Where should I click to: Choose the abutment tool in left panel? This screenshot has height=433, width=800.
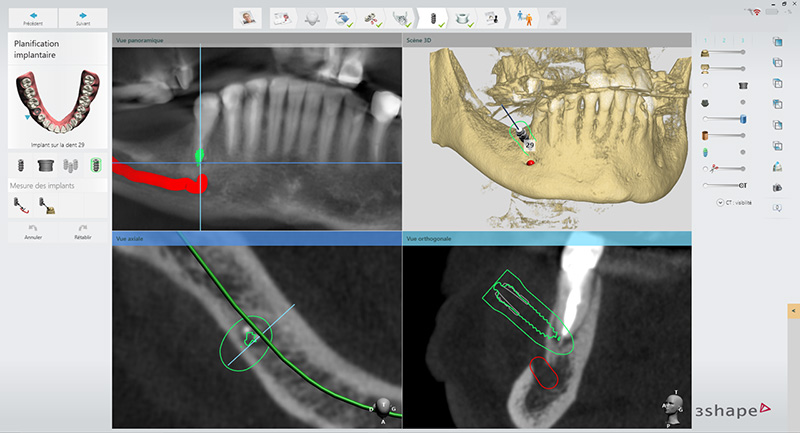(x=45, y=165)
